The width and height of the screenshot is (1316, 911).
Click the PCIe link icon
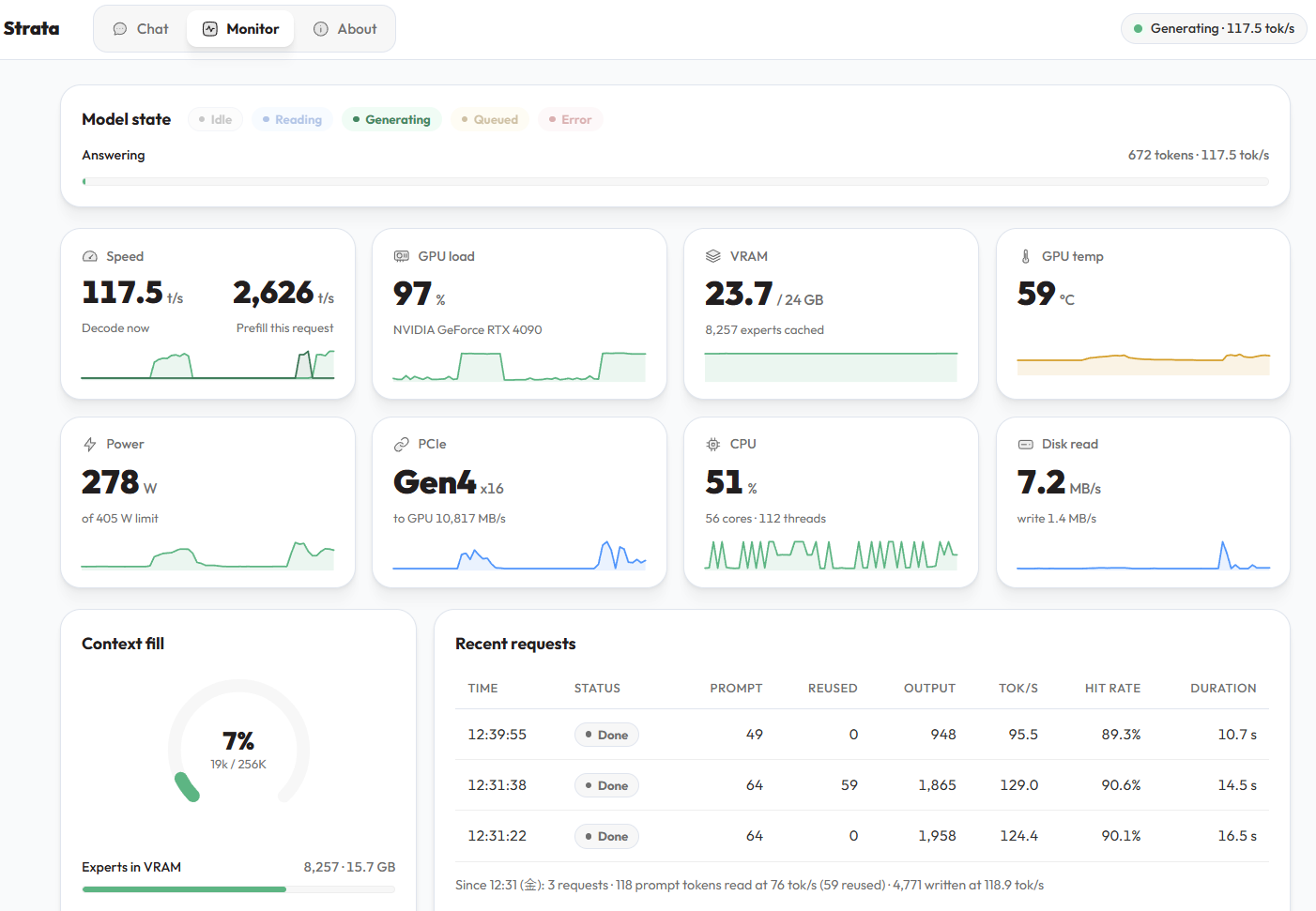[x=402, y=444]
